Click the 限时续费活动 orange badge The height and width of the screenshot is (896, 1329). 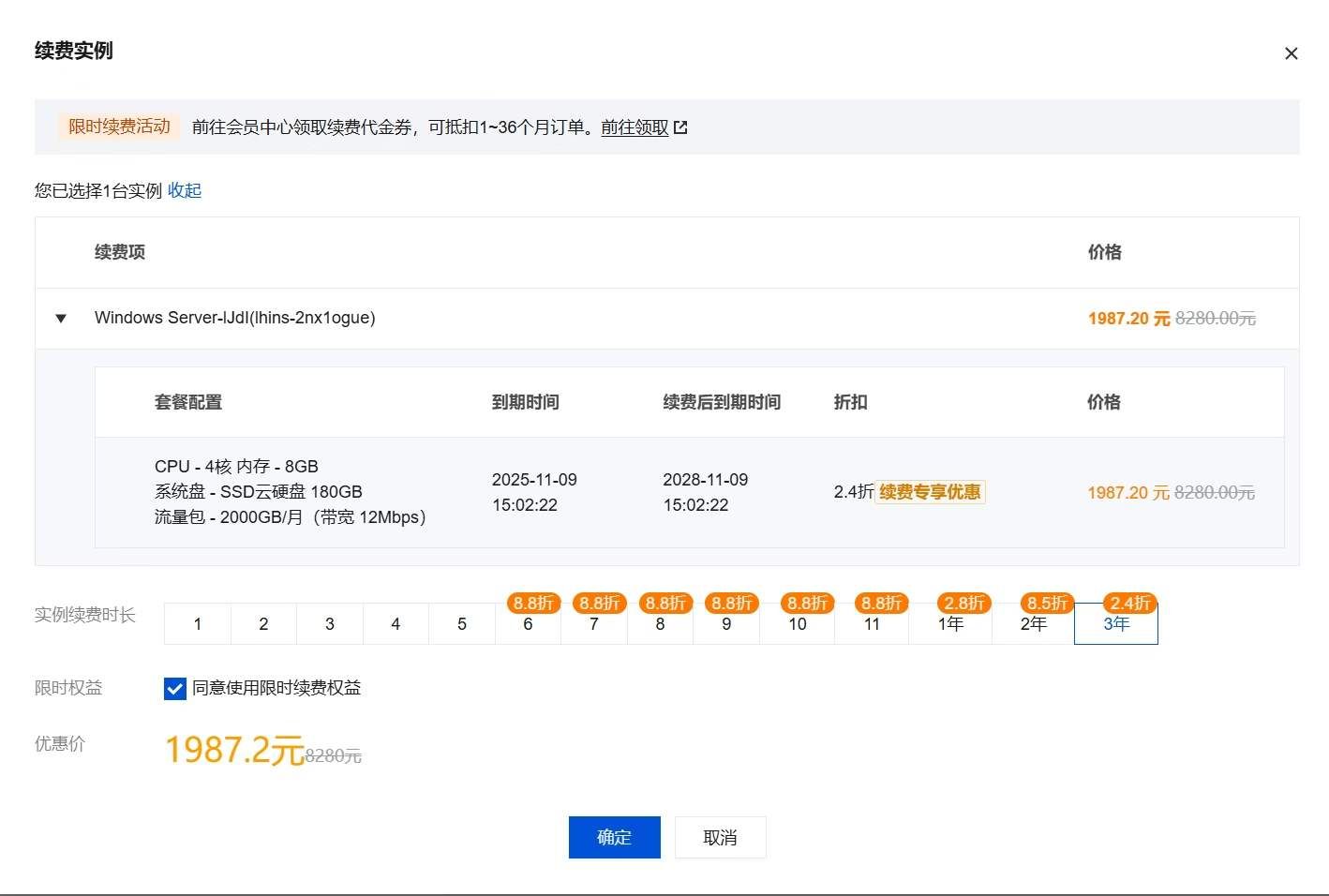coord(117,127)
